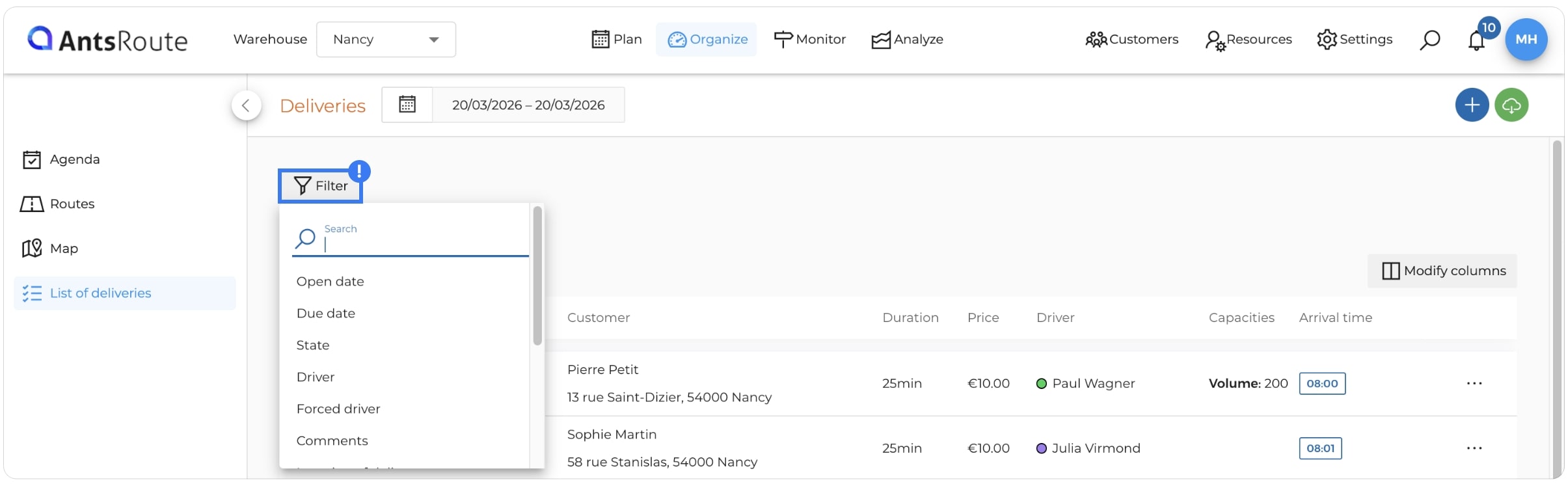This screenshot has height=484, width=1568.
Task: Select the Organize tab
Action: [707, 40]
